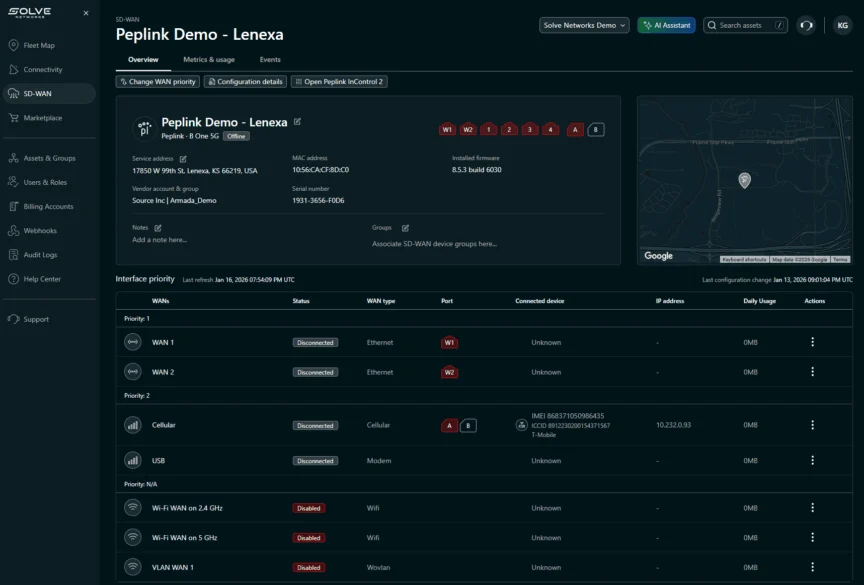The height and width of the screenshot is (585, 864).
Task: Go to Audit Logs in sidebar
Action: 41,255
